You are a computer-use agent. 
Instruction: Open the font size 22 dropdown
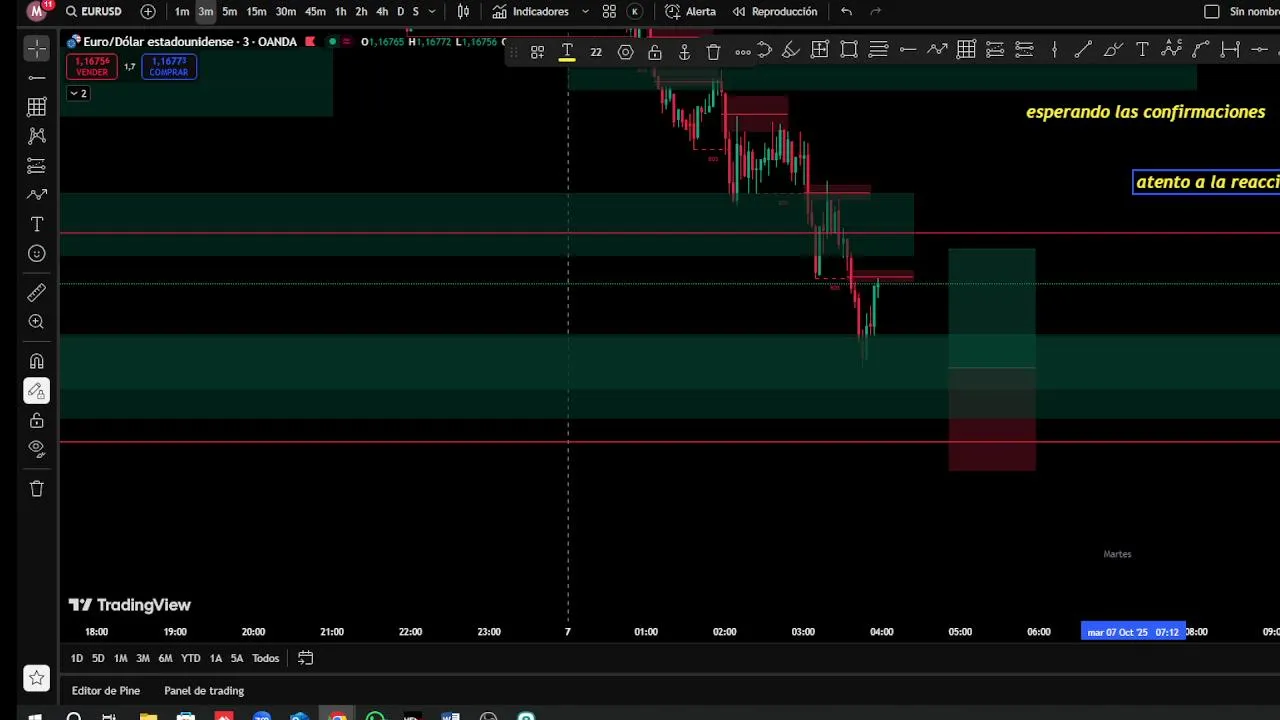[x=596, y=52]
